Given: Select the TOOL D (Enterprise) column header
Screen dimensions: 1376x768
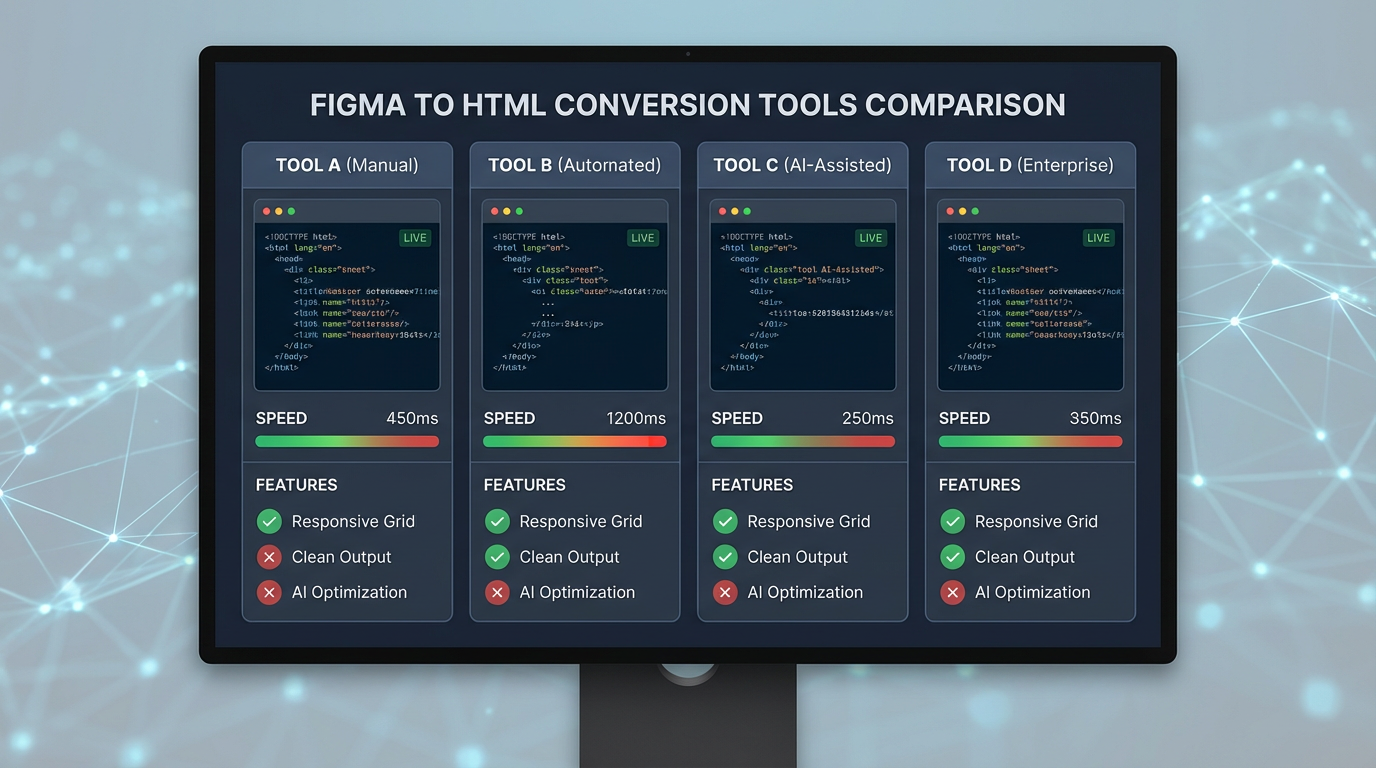Looking at the screenshot, I should 1030,164.
